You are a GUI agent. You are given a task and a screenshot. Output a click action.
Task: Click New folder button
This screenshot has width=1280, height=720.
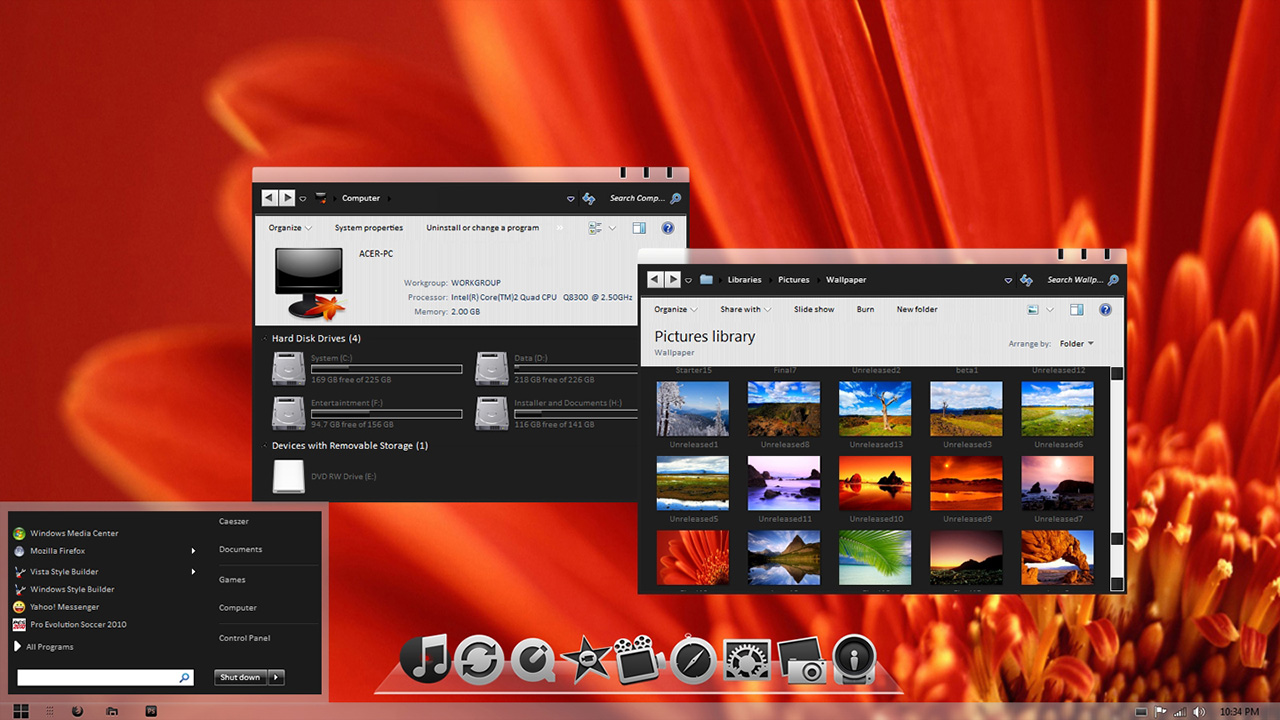pyautogui.click(x=917, y=310)
